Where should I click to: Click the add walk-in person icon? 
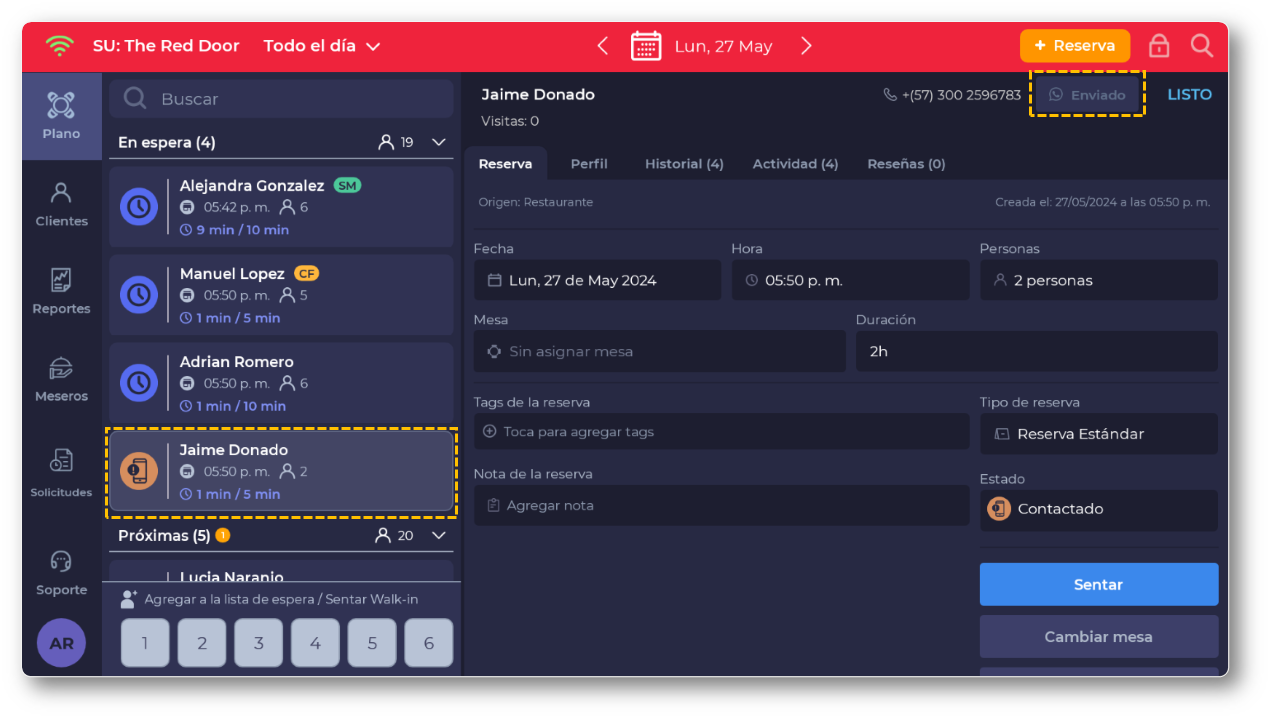click(128, 599)
